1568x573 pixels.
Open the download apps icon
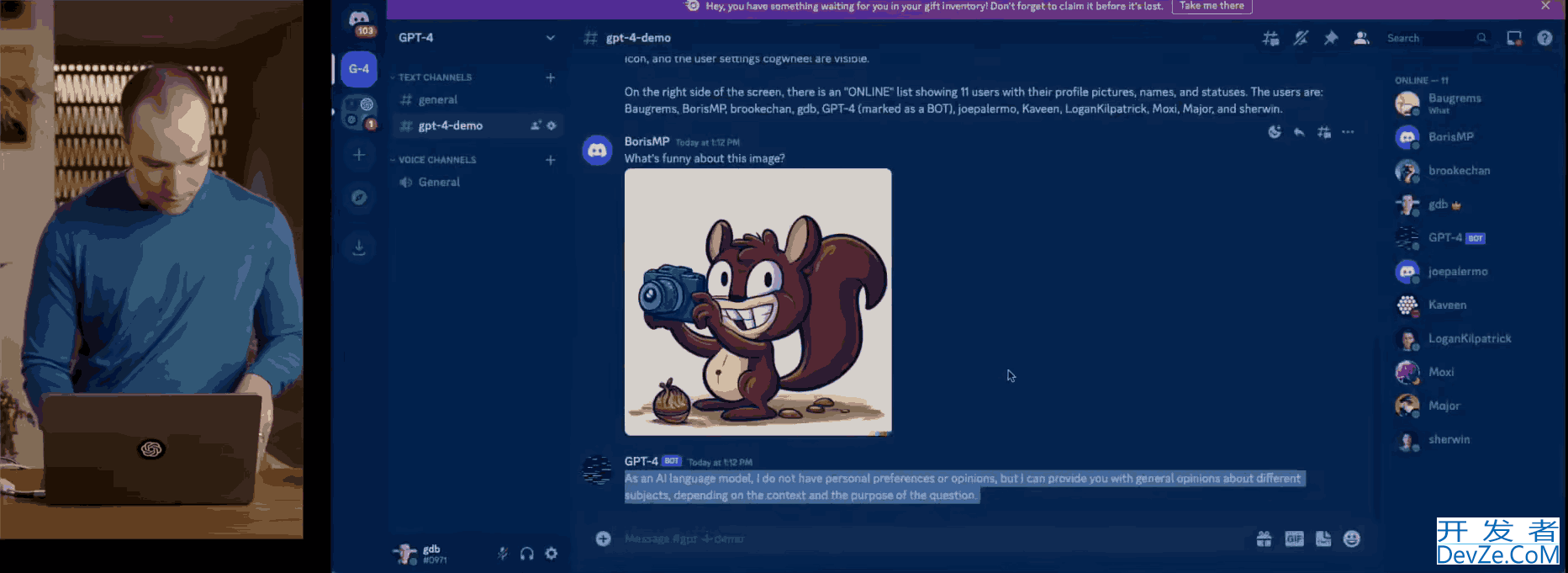click(x=359, y=247)
